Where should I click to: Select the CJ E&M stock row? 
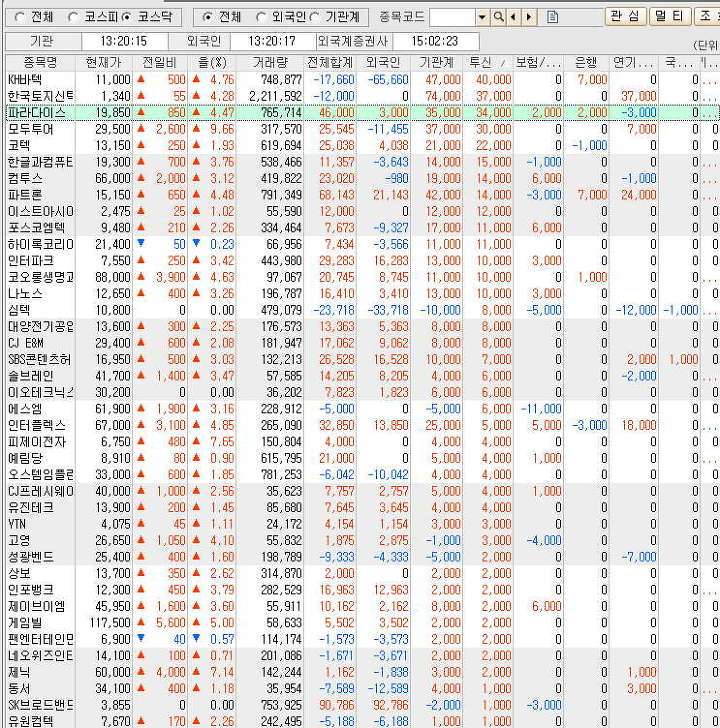362,343
